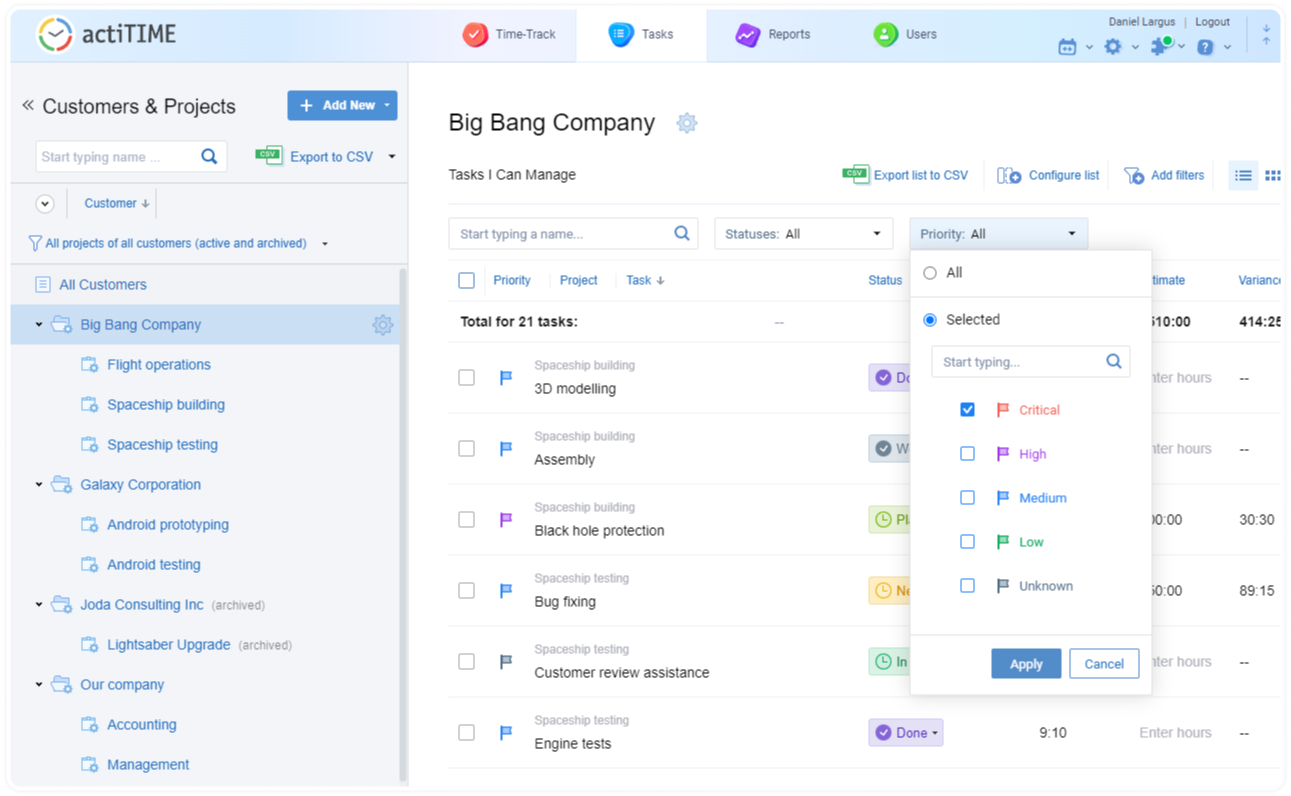This screenshot has width=1291, height=796.
Task: Click the customer name search field
Action: pyautogui.click(x=131, y=157)
